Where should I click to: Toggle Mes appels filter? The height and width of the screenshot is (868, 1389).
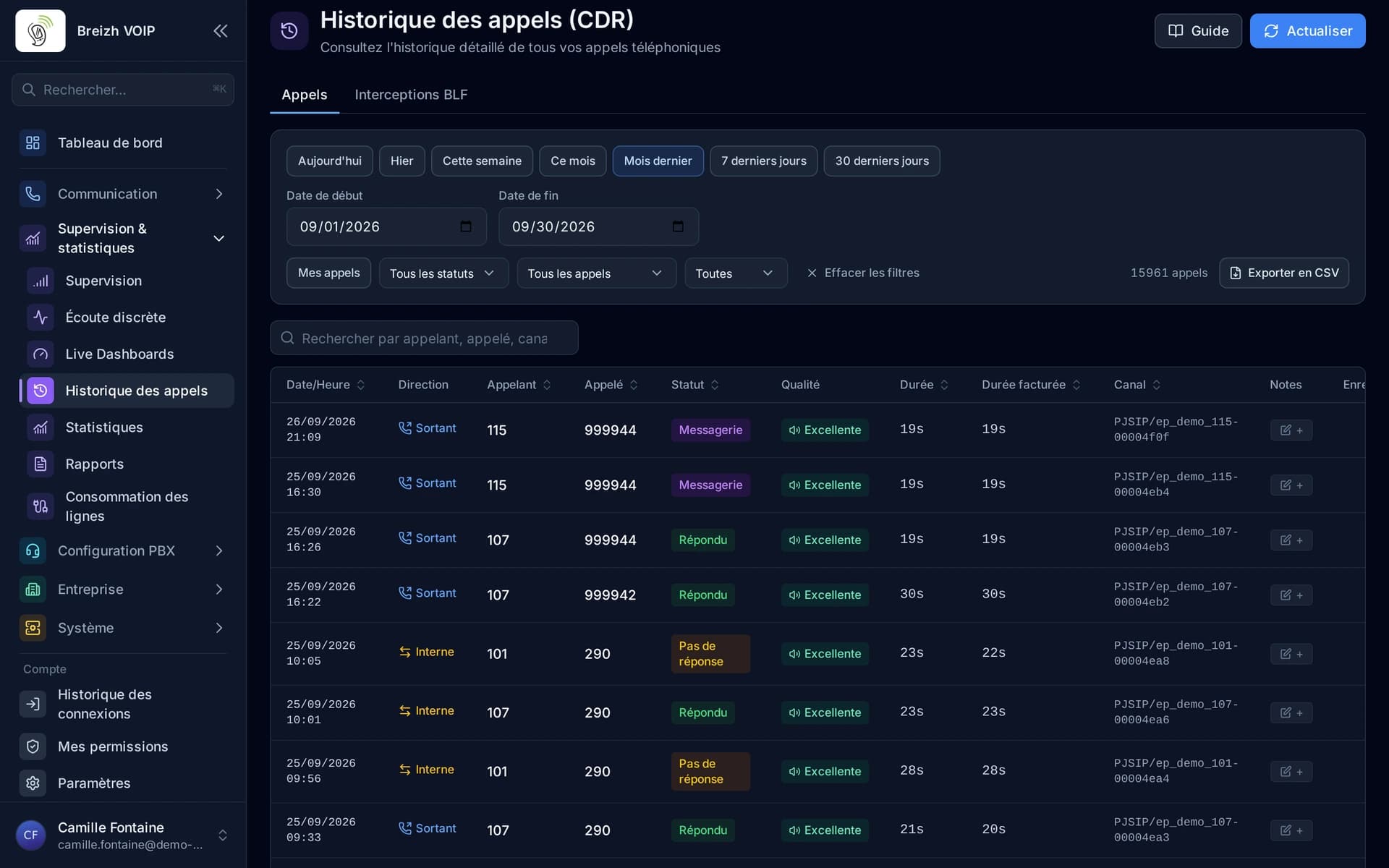(x=328, y=273)
